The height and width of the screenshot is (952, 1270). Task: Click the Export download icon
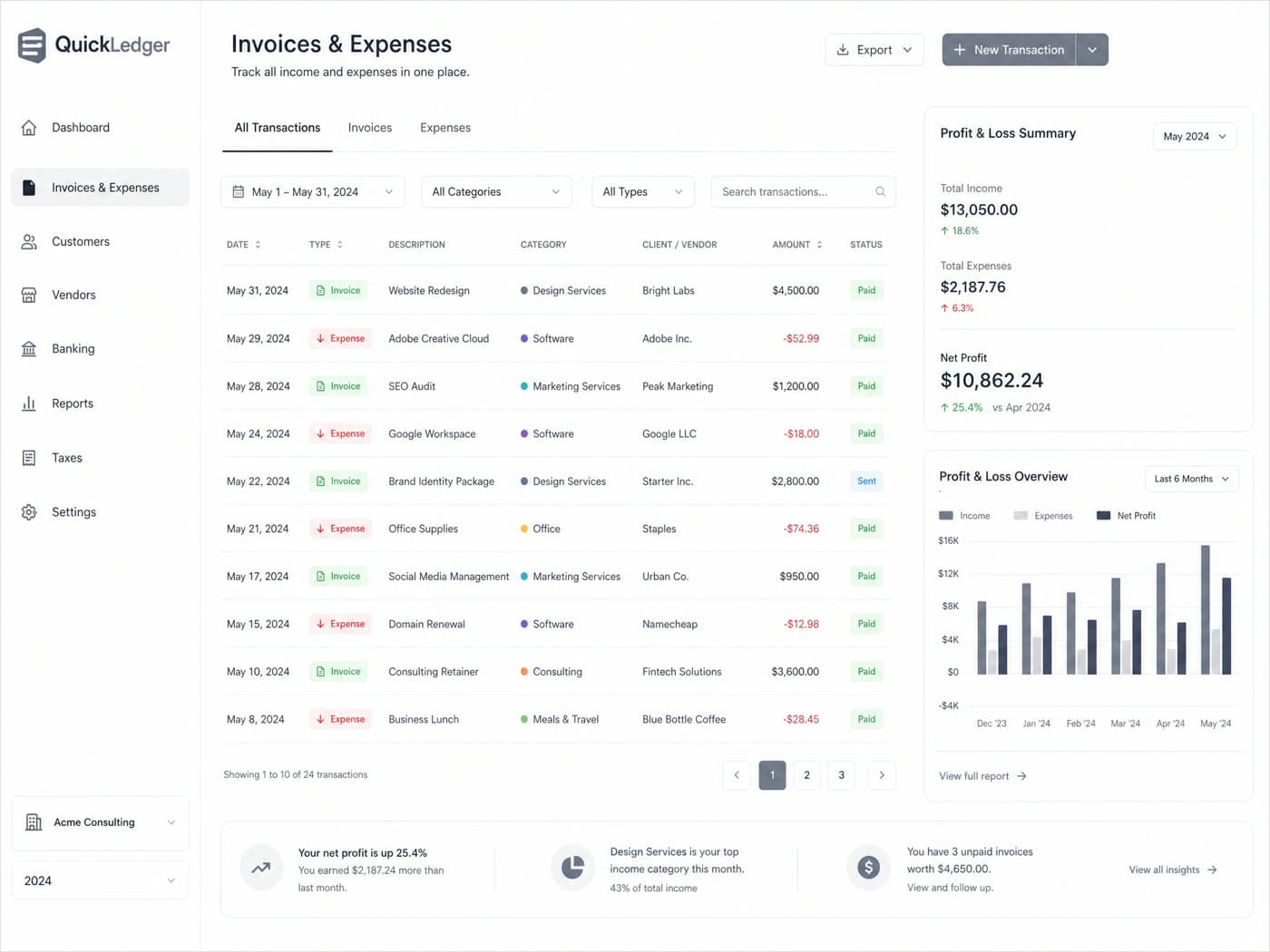coord(843,50)
